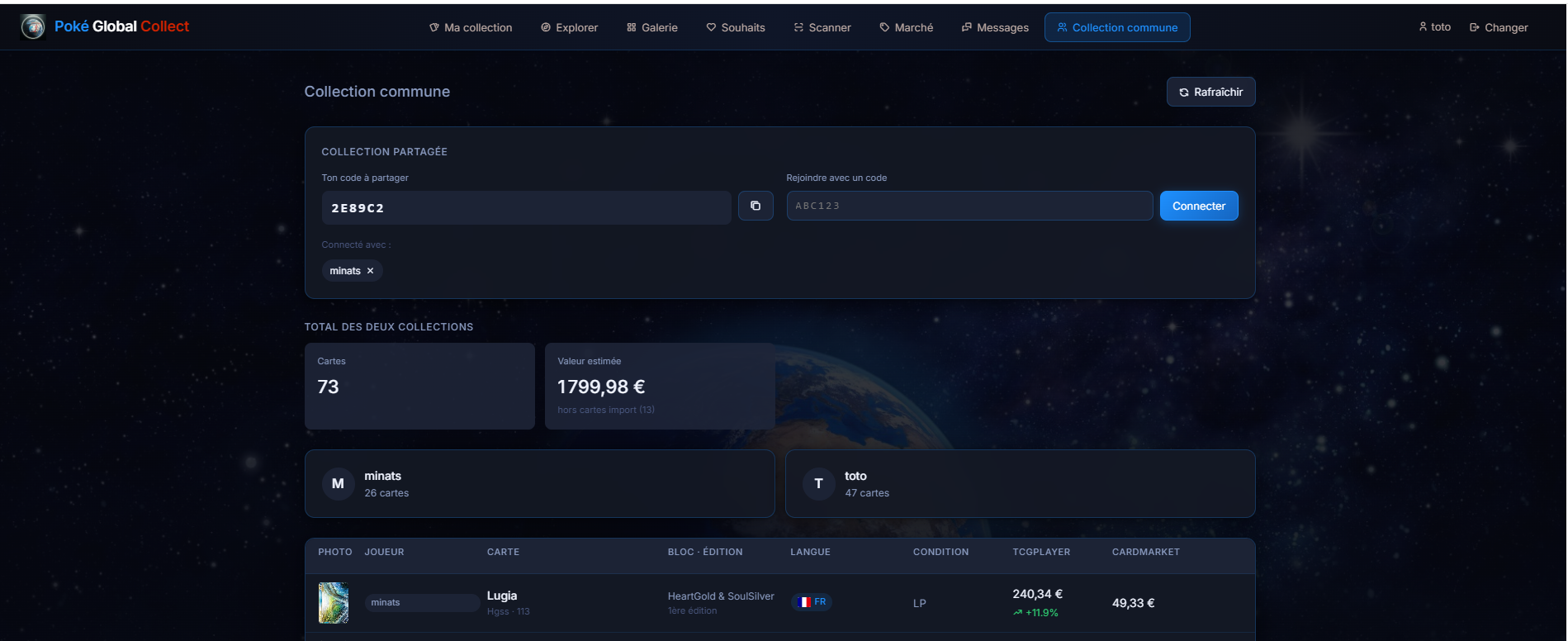Open Messages
This screenshot has width=1568, height=641.
pyautogui.click(x=995, y=27)
